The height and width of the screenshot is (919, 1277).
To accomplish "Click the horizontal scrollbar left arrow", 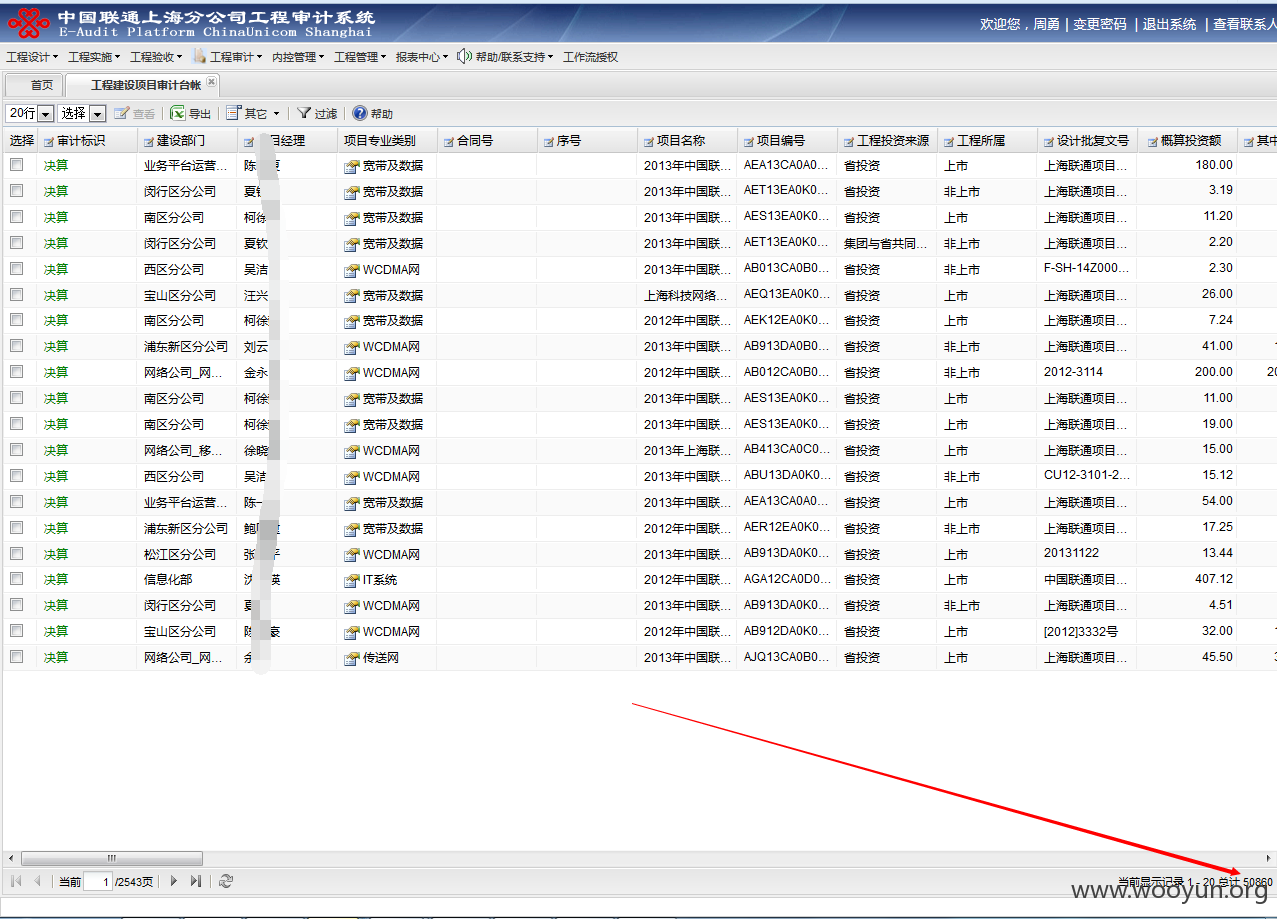I will (x=11, y=858).
